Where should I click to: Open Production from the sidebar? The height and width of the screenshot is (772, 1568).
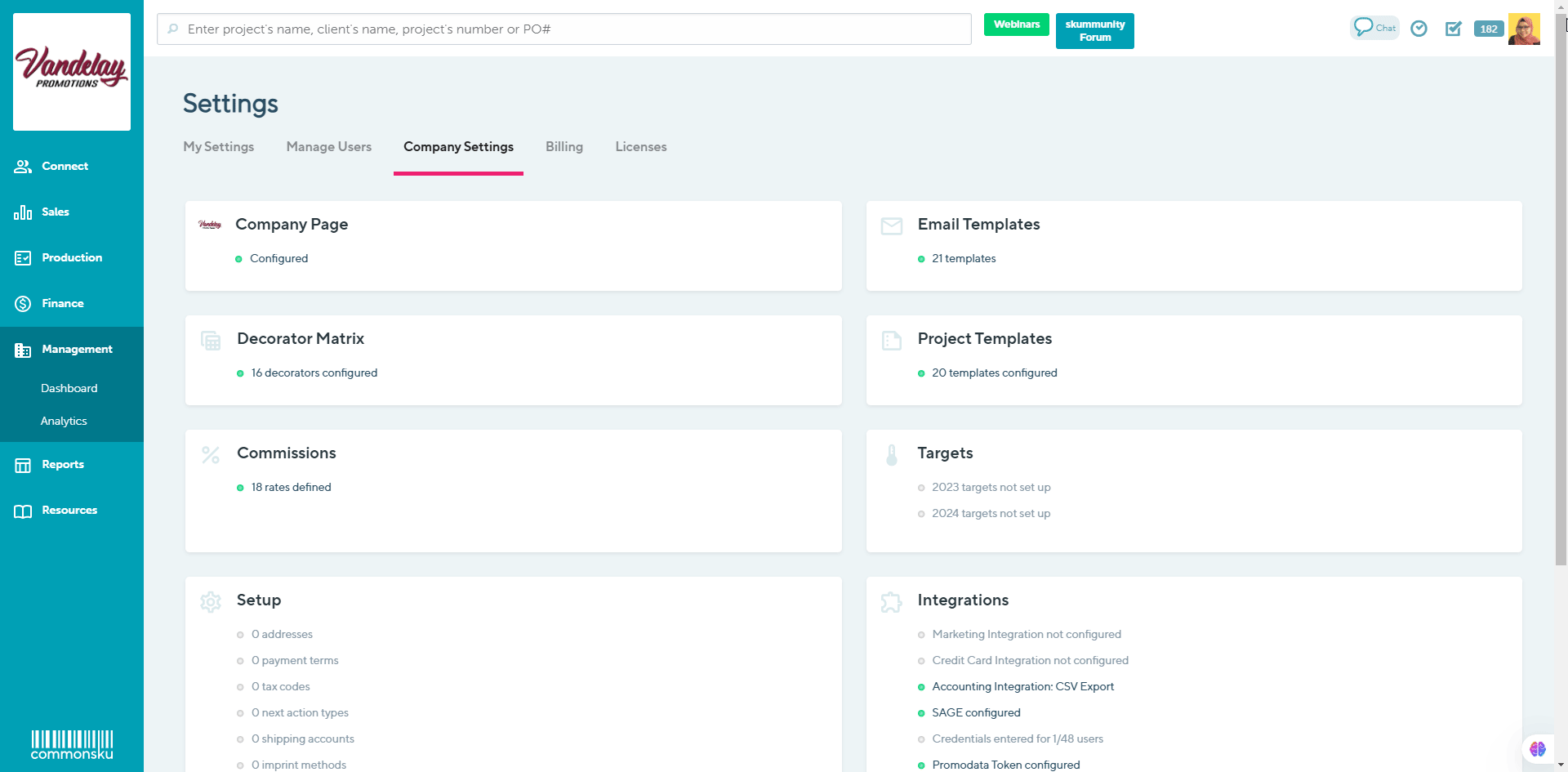click(x=72, y=257)
